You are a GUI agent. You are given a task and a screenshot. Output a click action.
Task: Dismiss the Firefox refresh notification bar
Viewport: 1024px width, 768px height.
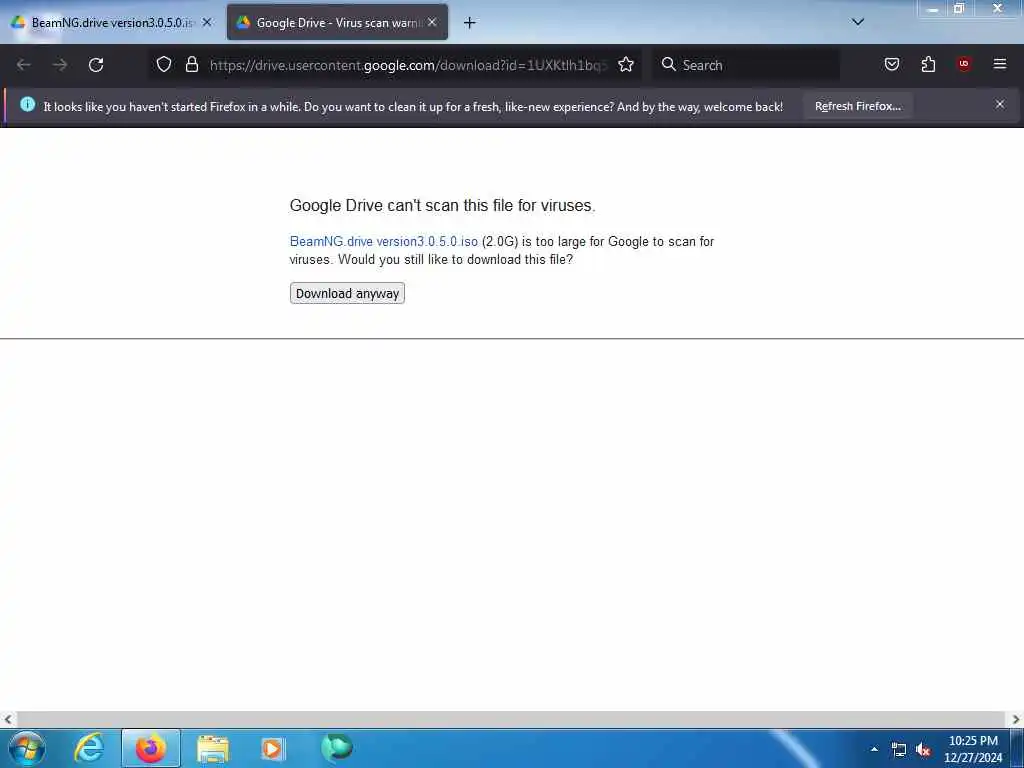pyautogui.click(x=1000, y=104)
